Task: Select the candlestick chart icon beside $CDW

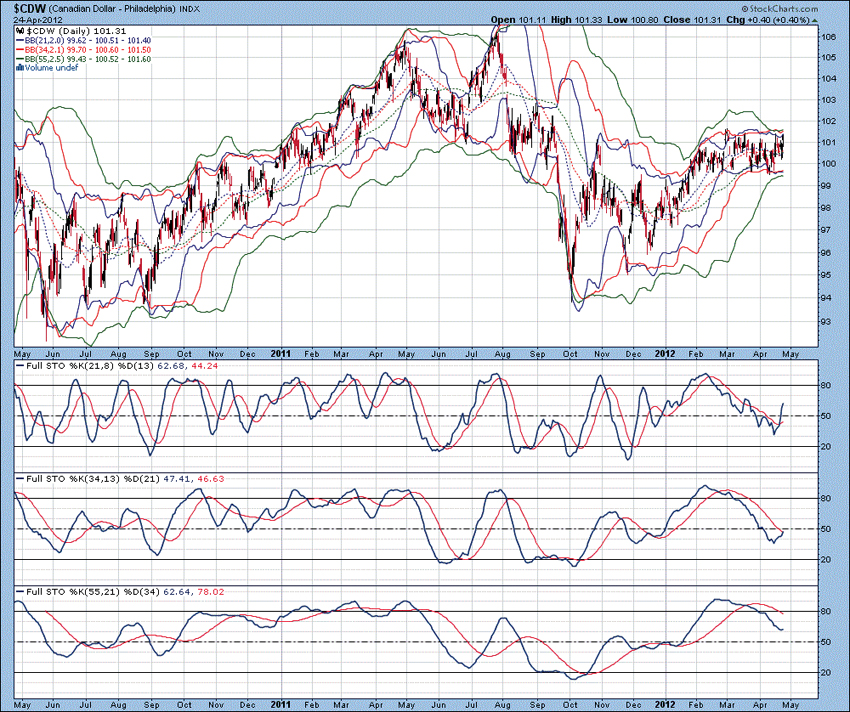Action: click(x=18, y=31)
